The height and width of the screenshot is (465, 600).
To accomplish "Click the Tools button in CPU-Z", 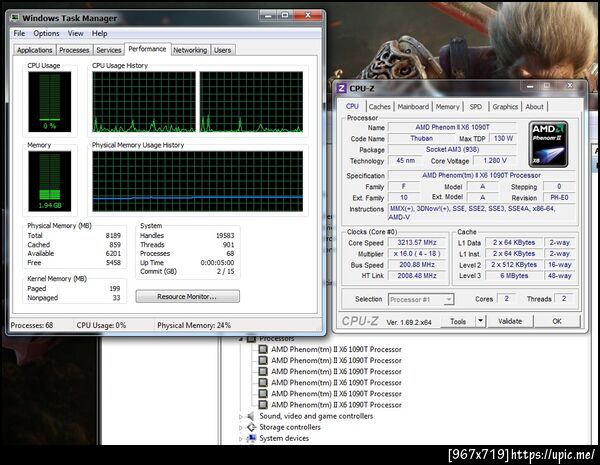I will pyautogui.click(x=458, y=321).
